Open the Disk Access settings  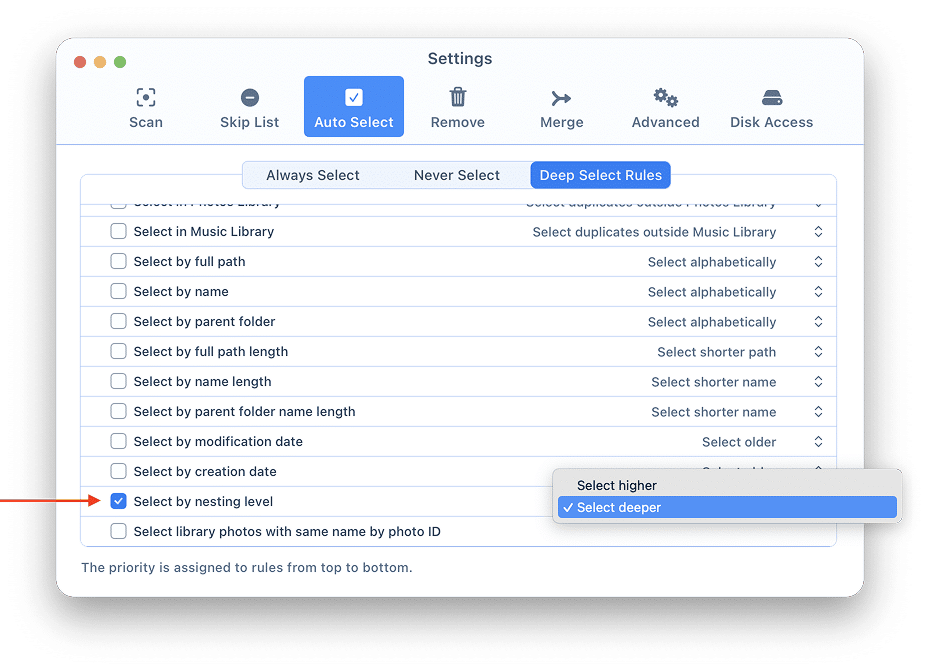coord(771,108)
